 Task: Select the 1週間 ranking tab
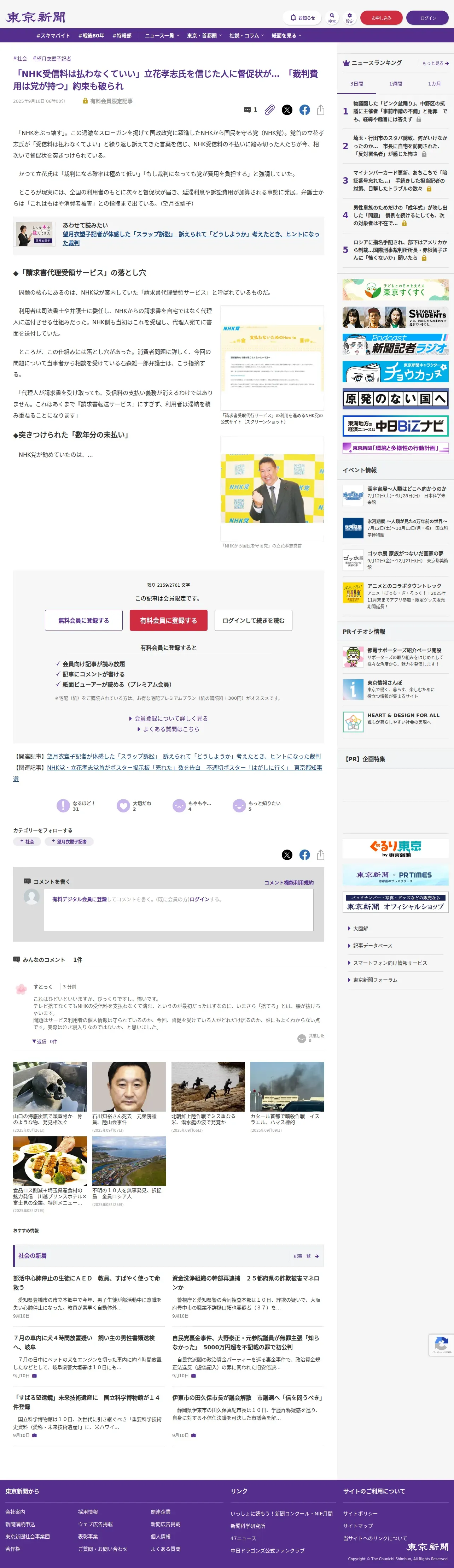coord(396,84)
